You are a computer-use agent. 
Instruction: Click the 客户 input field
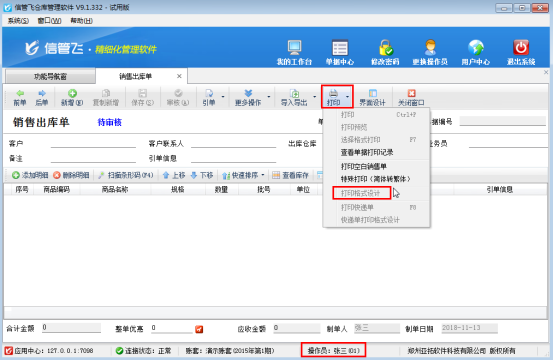point(93,143)
